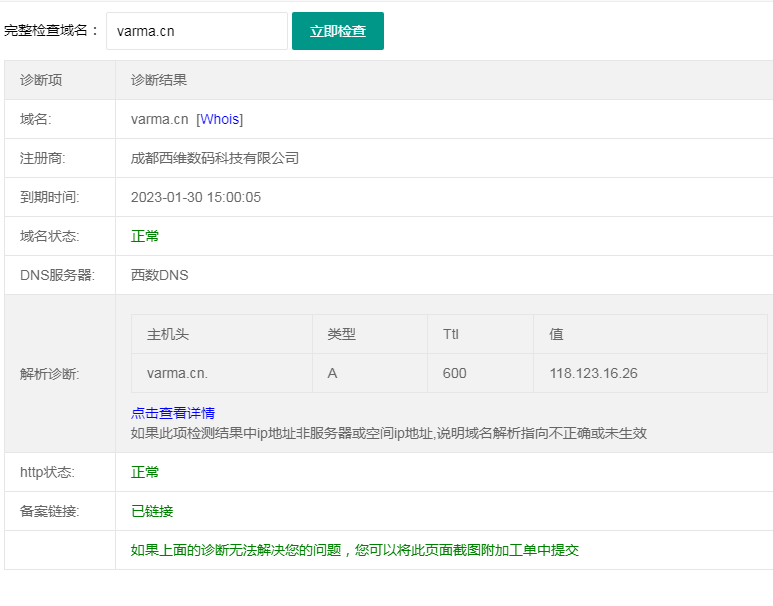
Task: Open the Whois link next to varma.cn
Action: [x=220, y=119]
